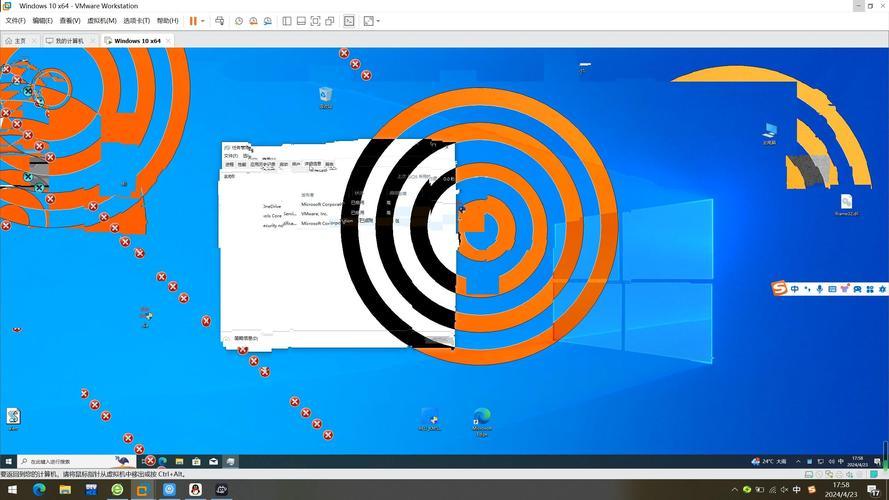Screen dimensions: 889x500
Task: Open the host taskbar notification center
Action: point(875,490)
